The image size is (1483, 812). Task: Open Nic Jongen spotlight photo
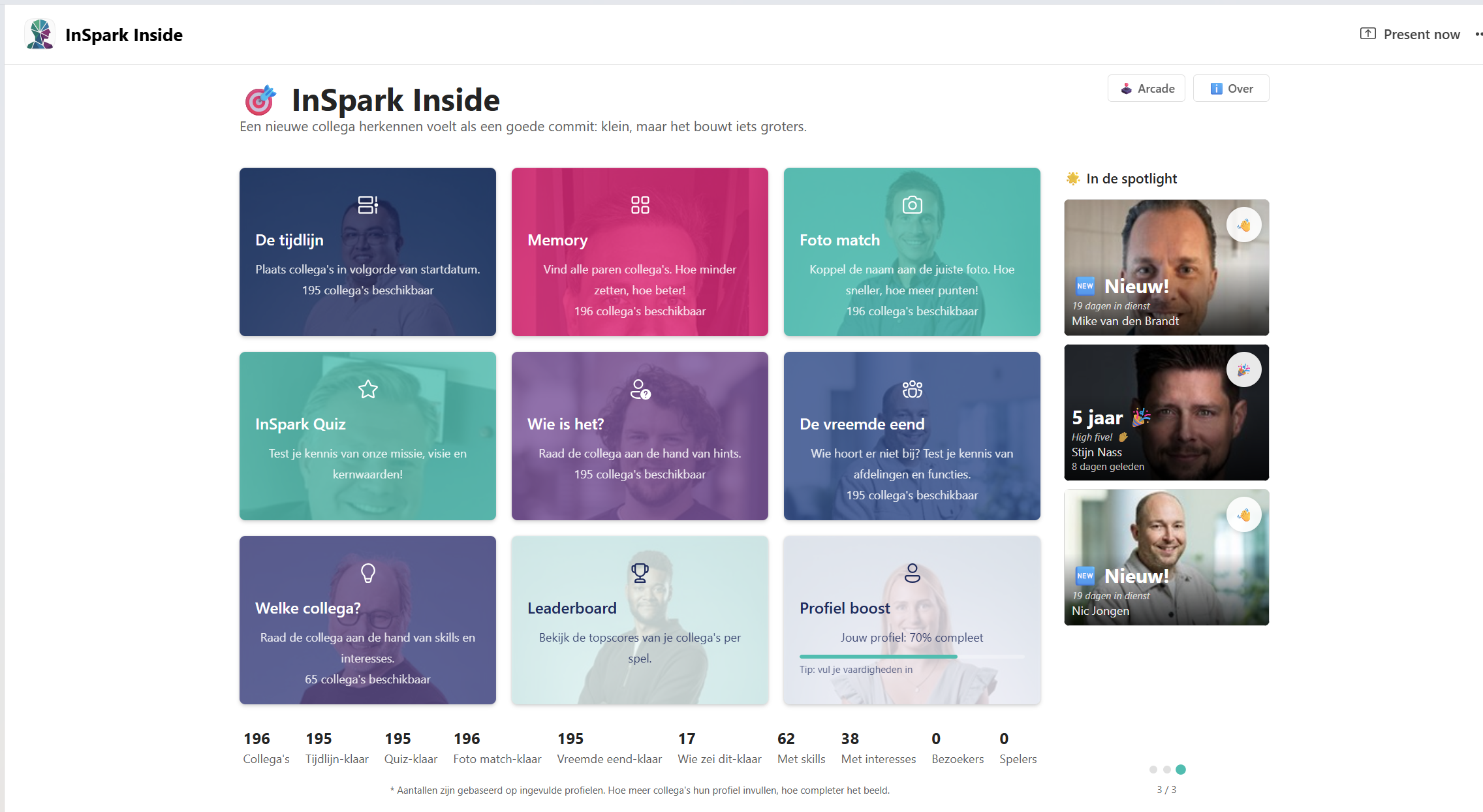coord(1166,557)
